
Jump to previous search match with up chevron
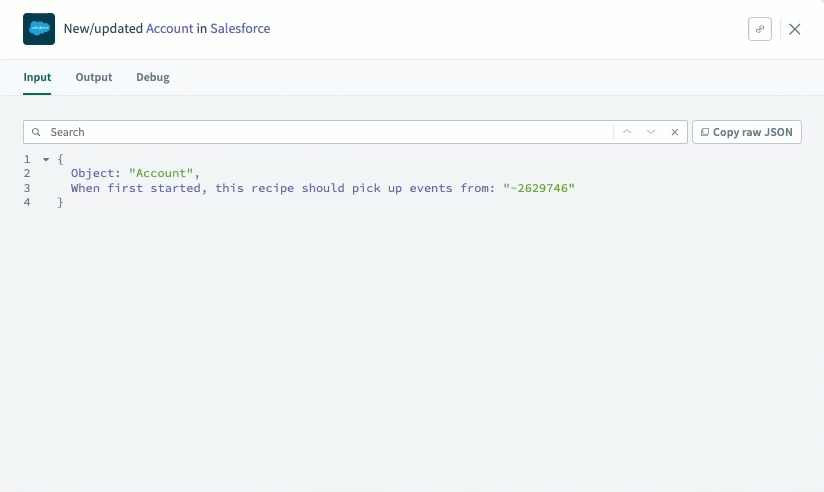pyautogui.click(x=627, y=132)
